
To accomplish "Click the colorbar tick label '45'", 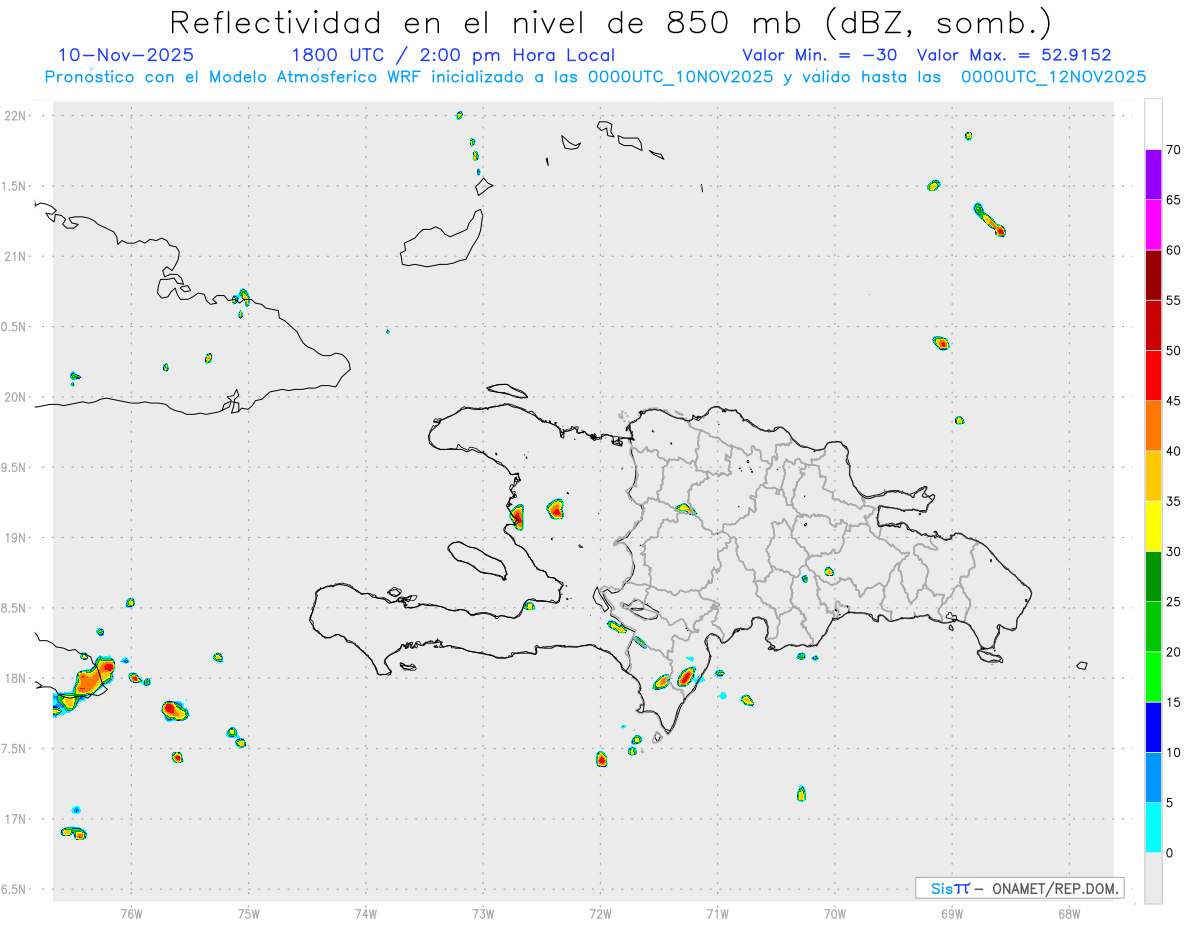I will [1174, 401].
